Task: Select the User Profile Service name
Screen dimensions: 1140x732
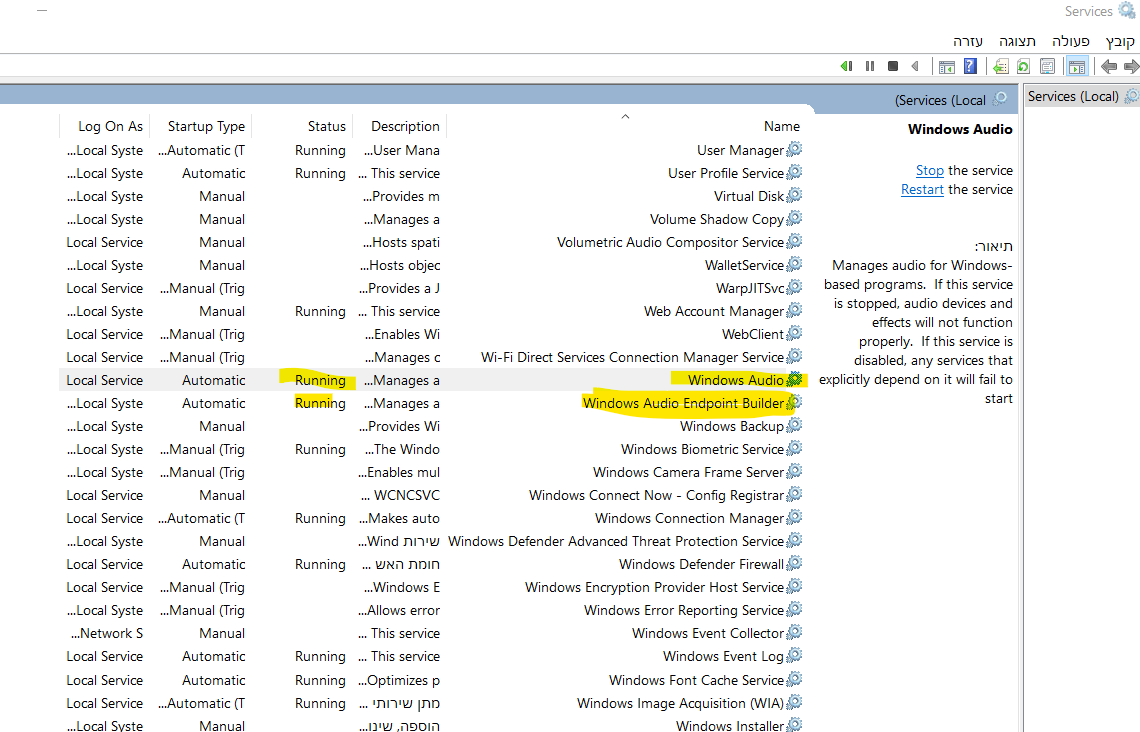Action: pyautogui.click(x=726, y=173)
